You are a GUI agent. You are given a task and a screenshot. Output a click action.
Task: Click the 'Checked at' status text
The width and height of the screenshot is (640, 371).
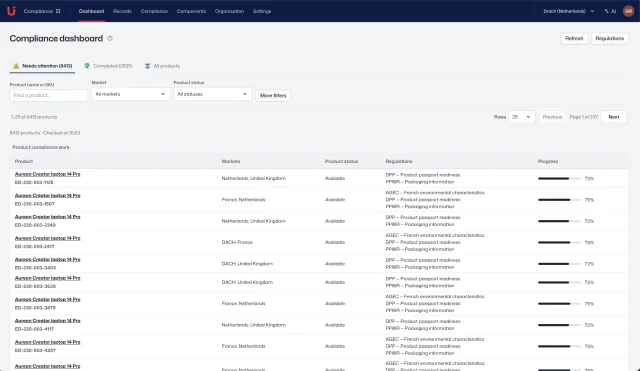tap(61, 133)
